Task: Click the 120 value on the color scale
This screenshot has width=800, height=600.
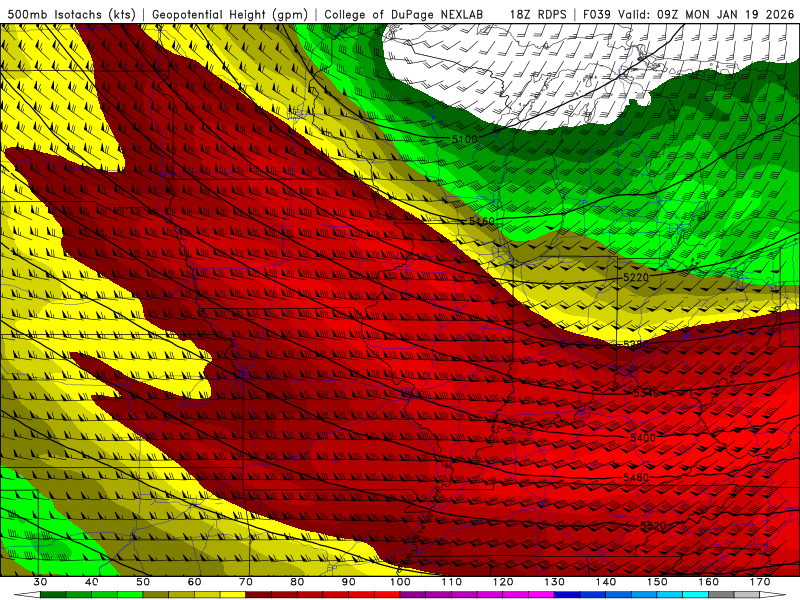Action: click(503, 582)
